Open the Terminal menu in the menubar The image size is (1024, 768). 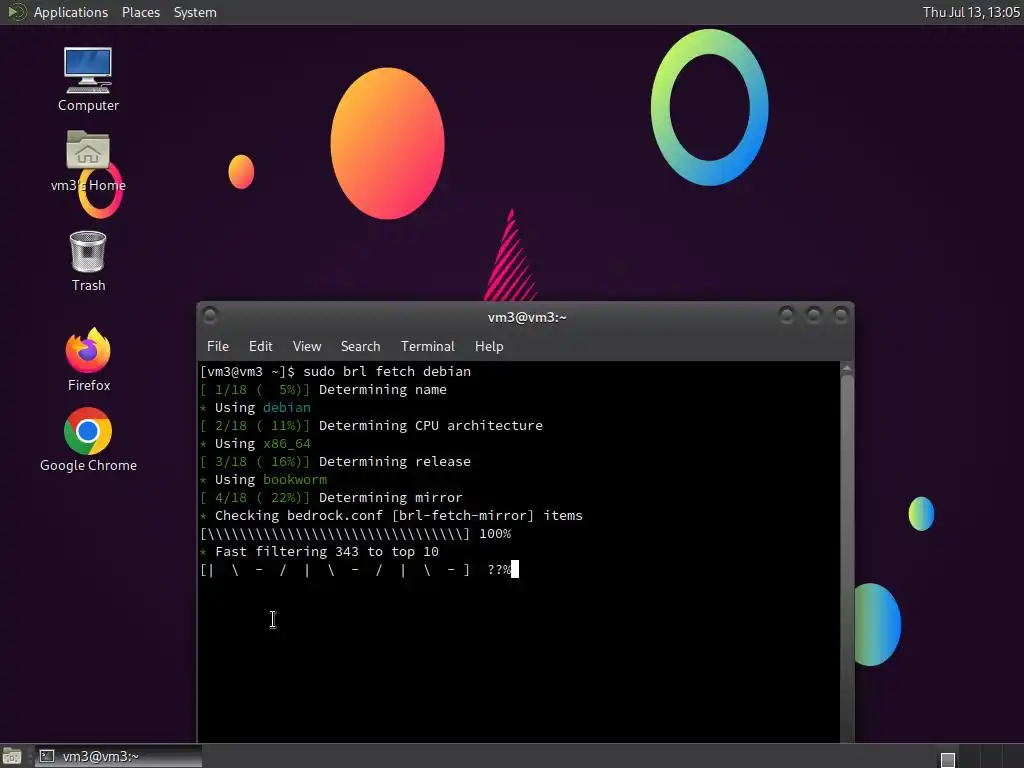pos(427,346)
